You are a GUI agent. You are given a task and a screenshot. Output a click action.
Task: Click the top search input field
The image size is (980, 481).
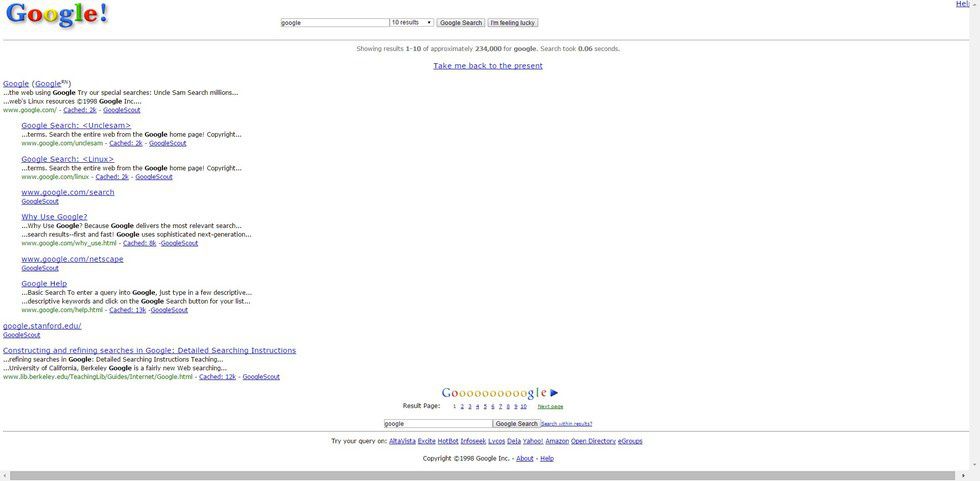tap(334, 22)
